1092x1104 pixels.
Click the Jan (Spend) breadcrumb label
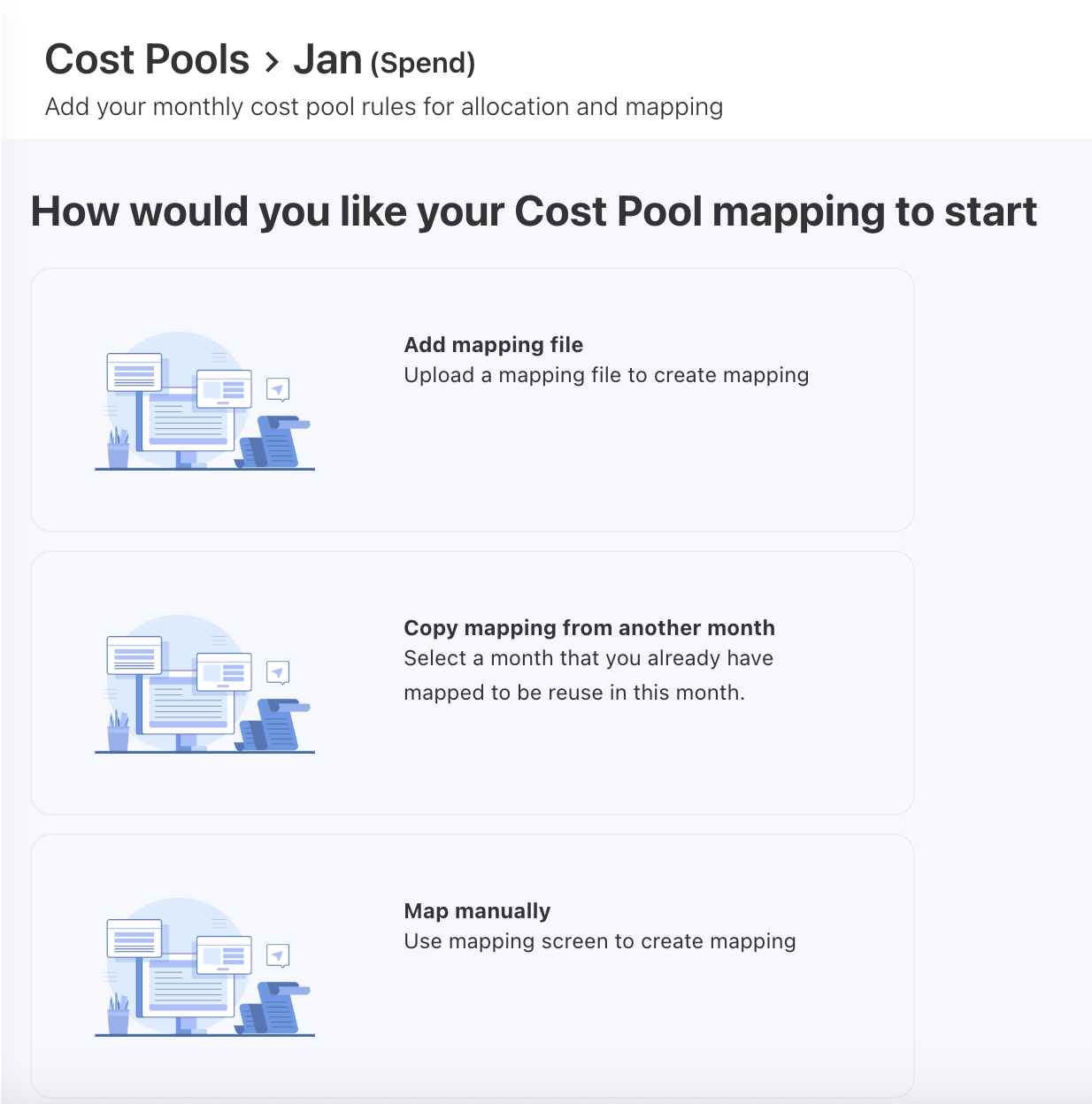coord(384,61)
